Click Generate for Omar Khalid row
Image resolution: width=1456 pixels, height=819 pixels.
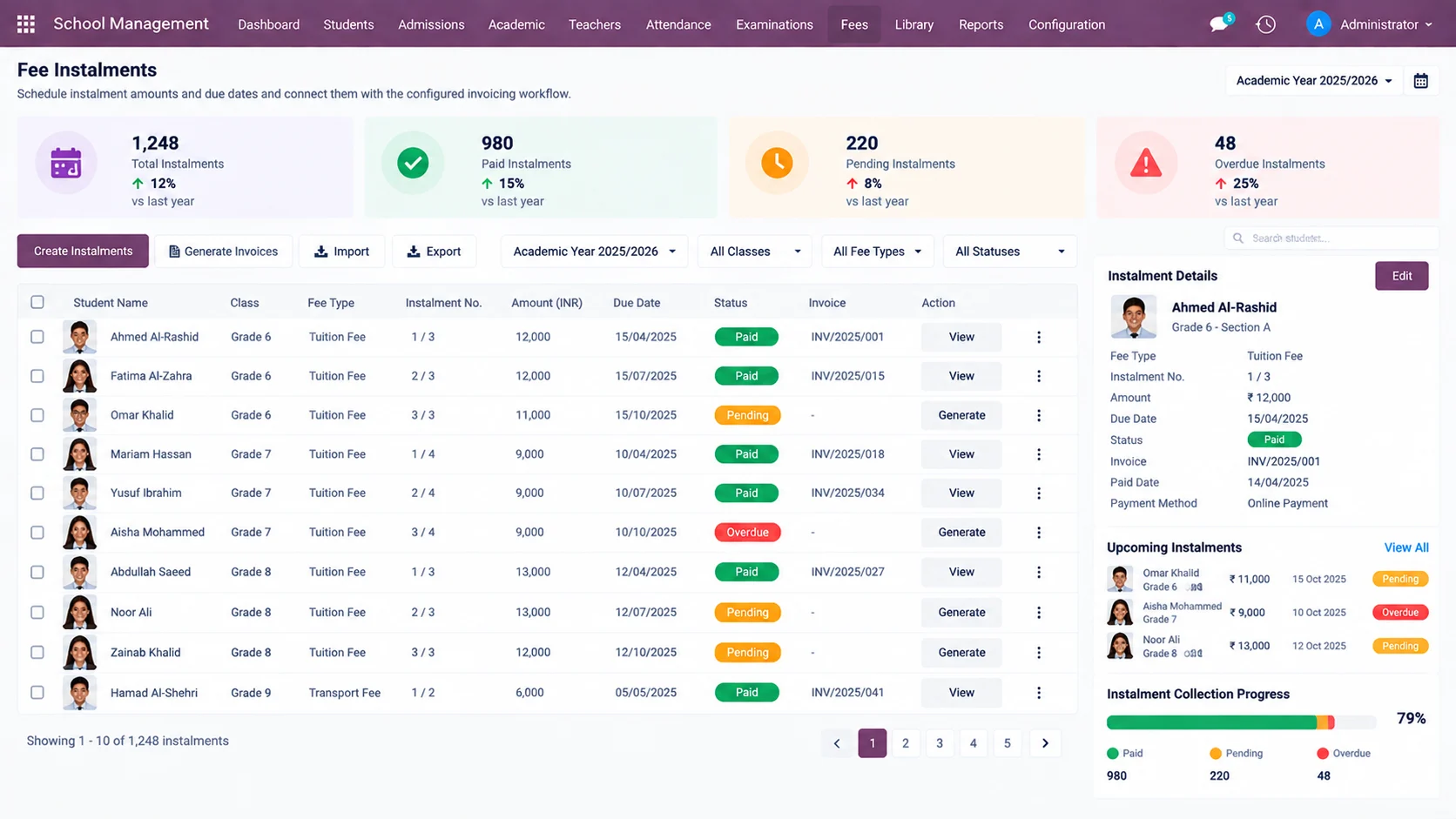click(x=961, y=415)
